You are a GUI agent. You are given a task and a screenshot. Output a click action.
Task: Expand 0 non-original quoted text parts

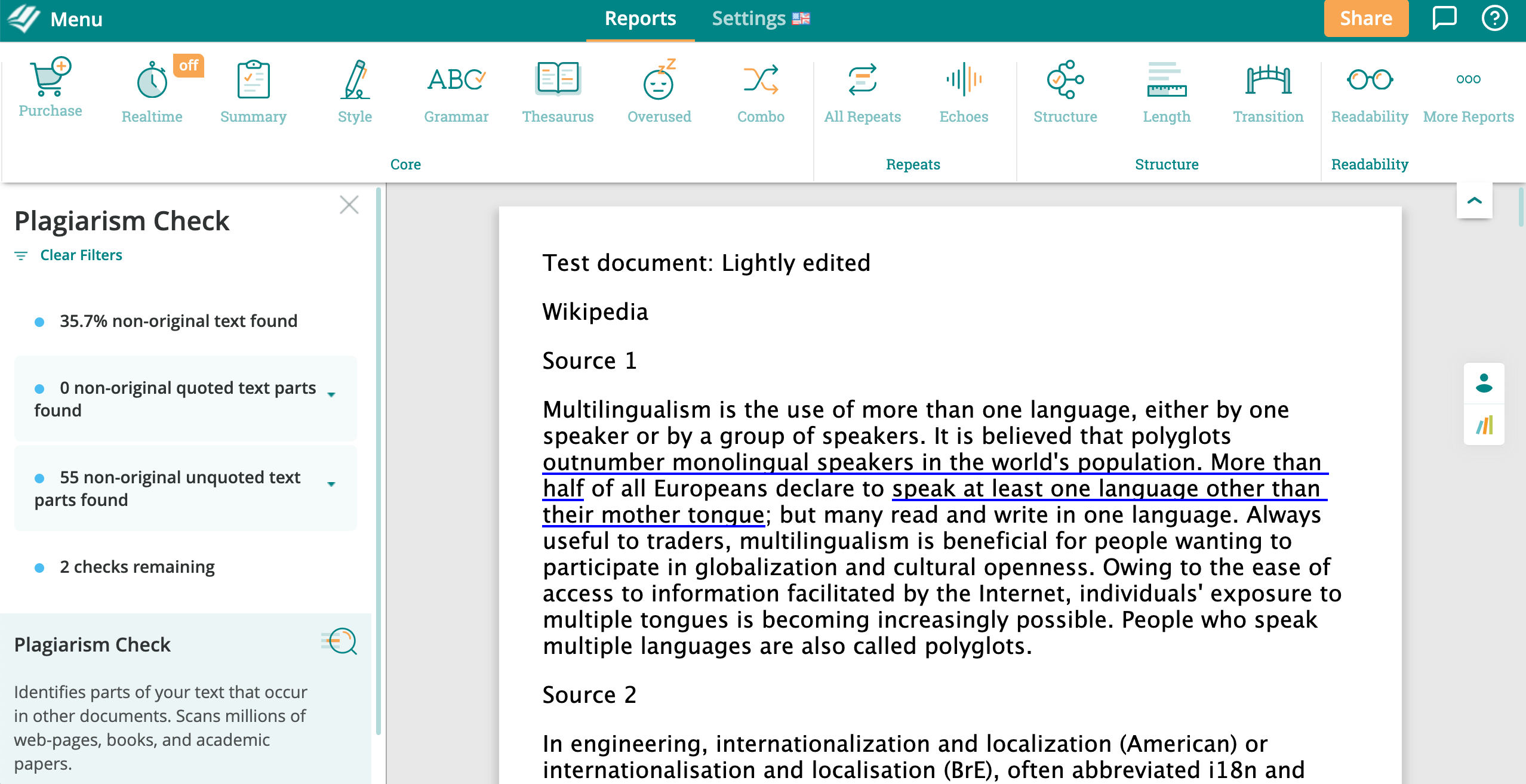(x=331, y=394)
